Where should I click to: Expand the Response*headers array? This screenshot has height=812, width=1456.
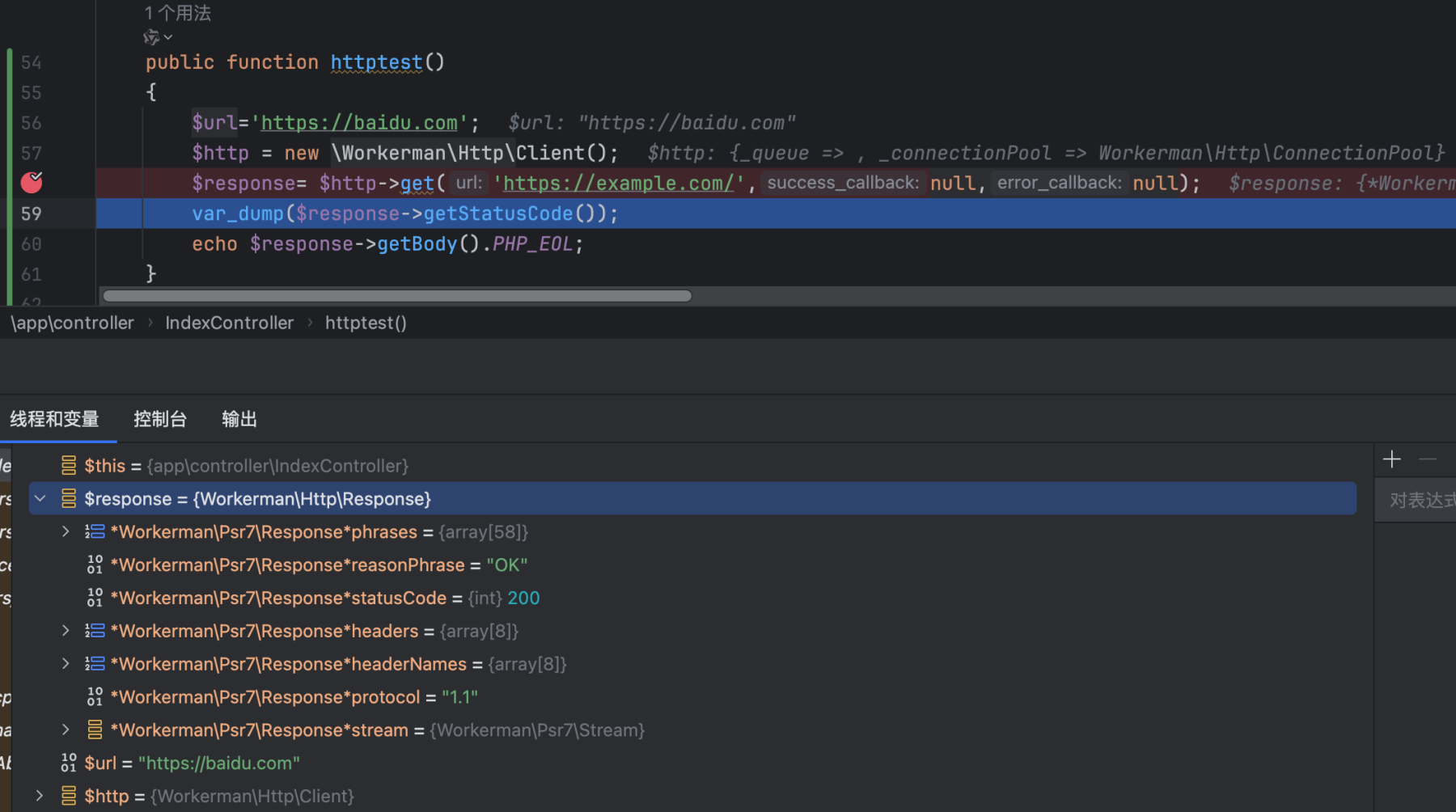[x=66, y=631]
